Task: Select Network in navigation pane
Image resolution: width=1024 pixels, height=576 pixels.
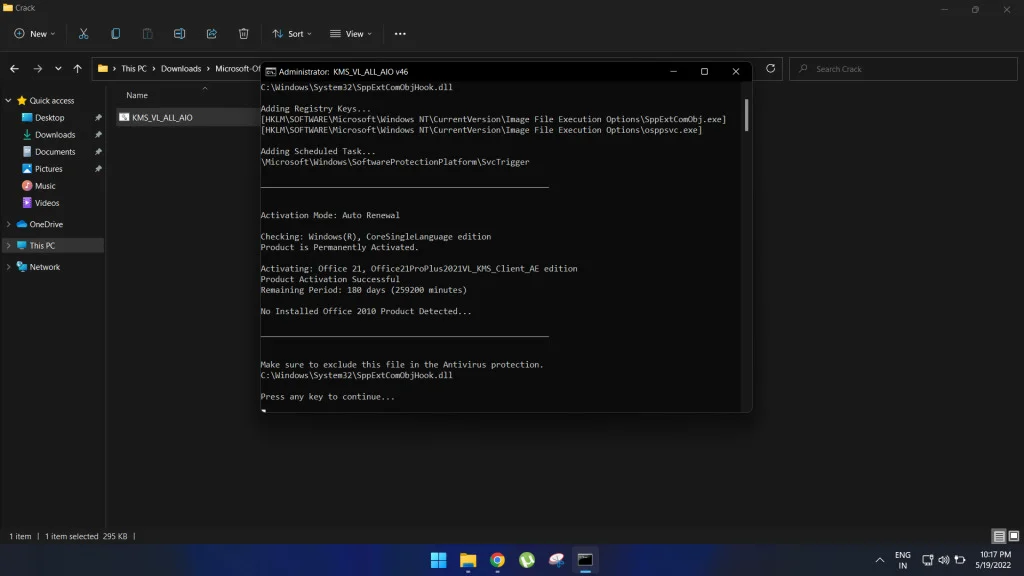Action: tap(44, 267)
